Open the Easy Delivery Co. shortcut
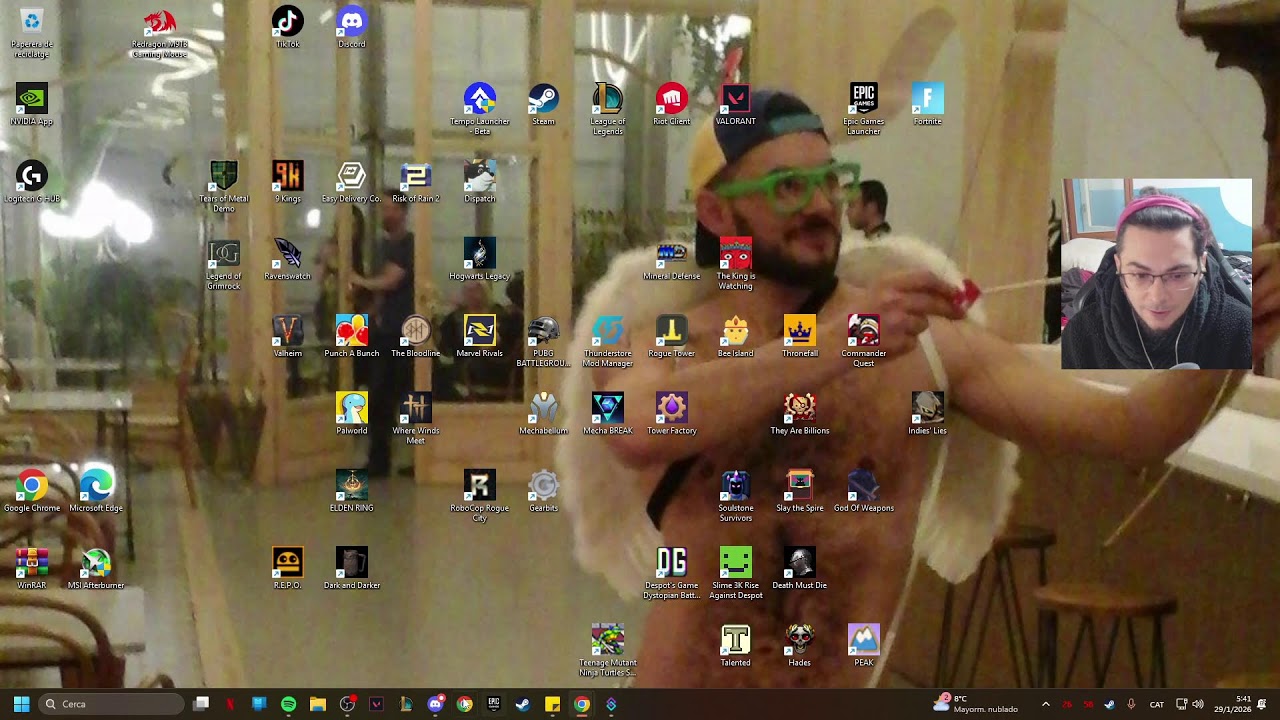The image size is (1280, 720). 352,182
